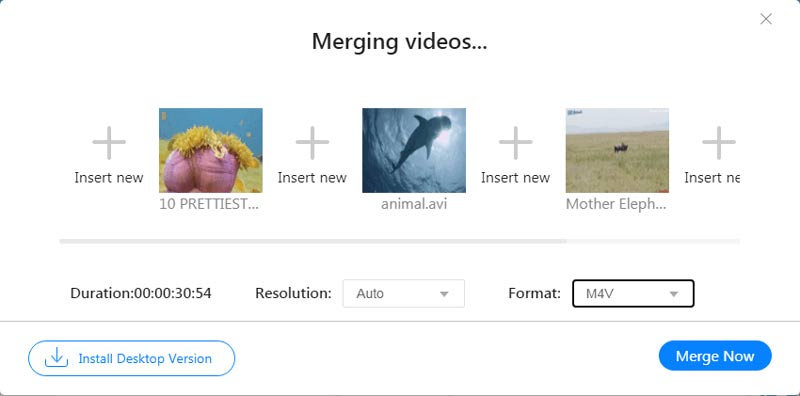Click plus icon between anemone and animal.avi
Image resolution: width=800 pixels, height=396 pixels.
(312, 143)
